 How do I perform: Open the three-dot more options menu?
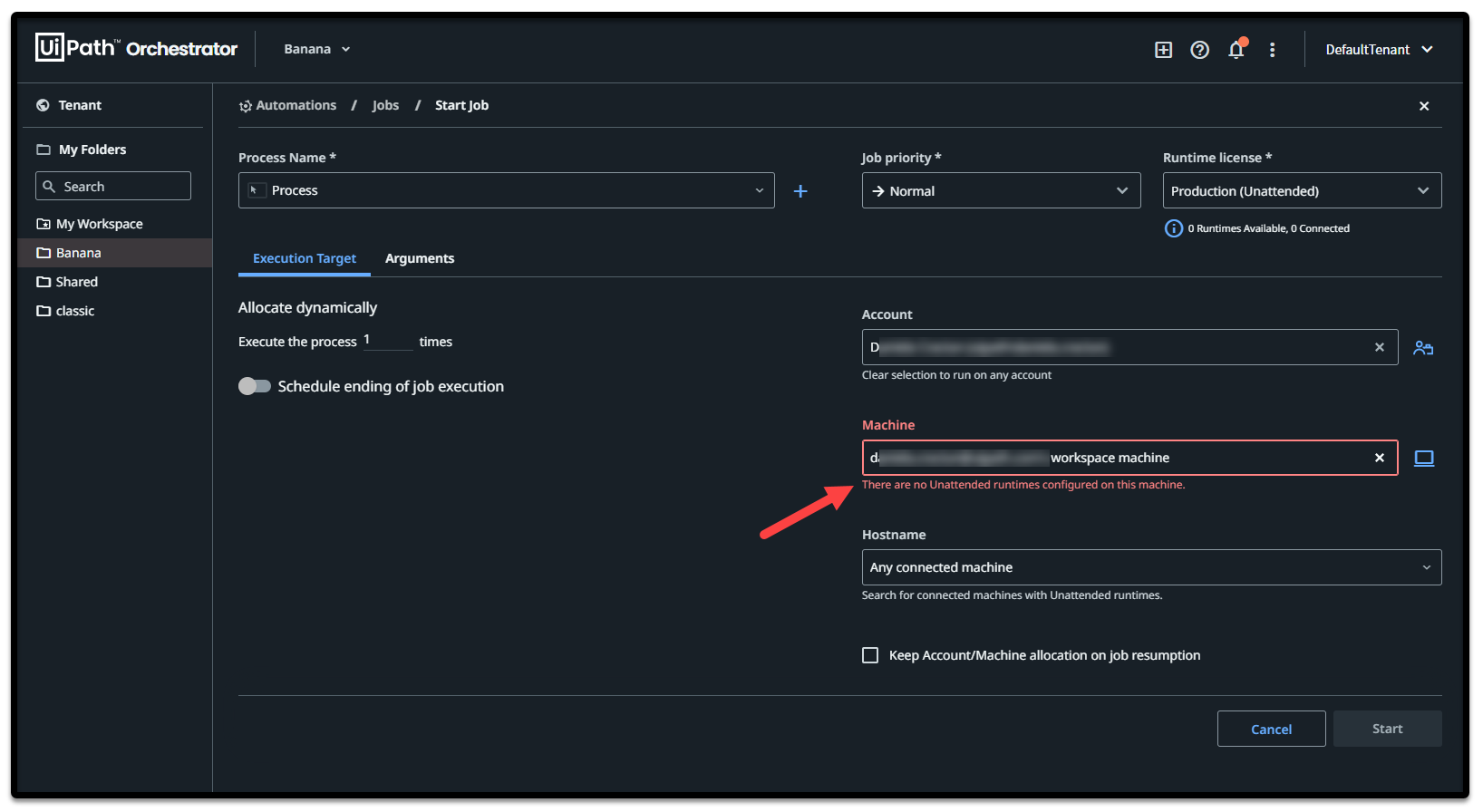coord(1273,50)
